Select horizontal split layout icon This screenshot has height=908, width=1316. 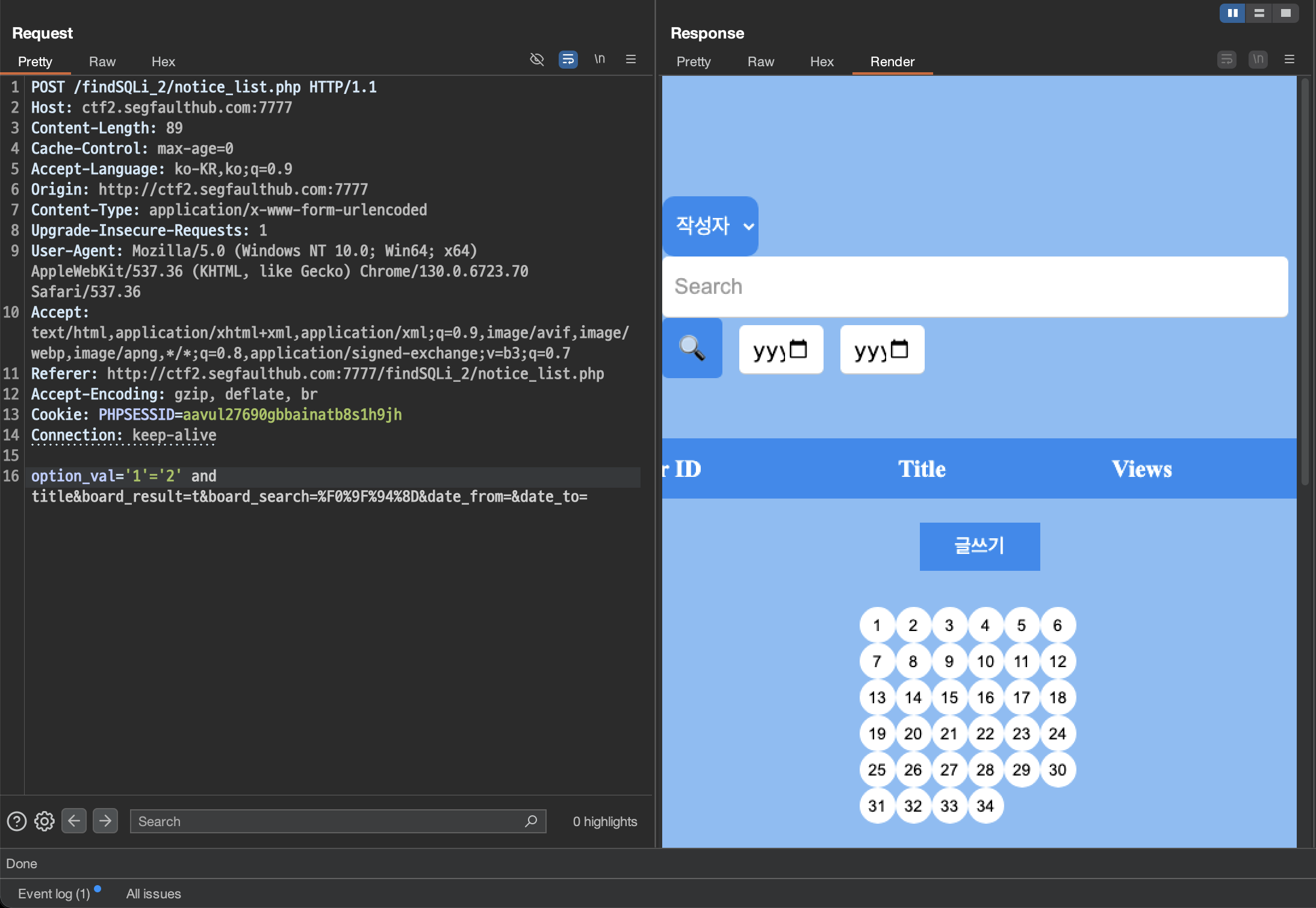pyautogui.click(x=1259, y=13)
